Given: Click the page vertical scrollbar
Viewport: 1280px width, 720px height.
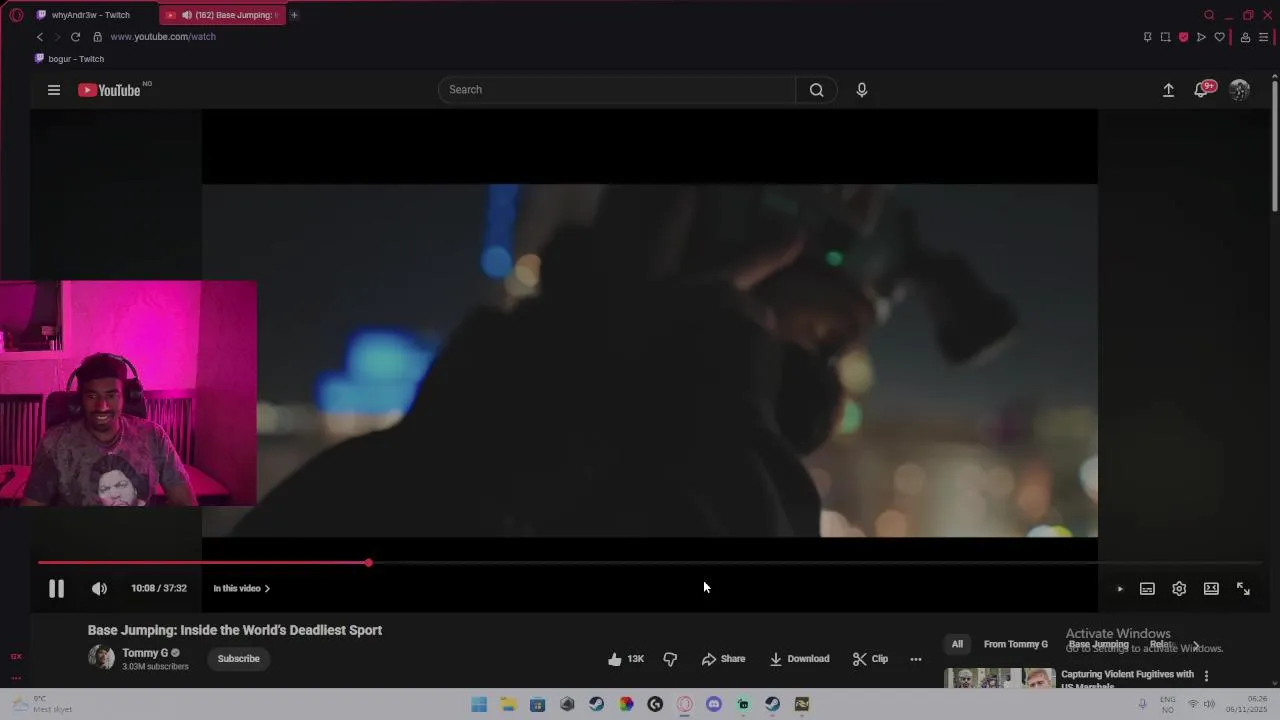Looking at the screenshot, I should click(x=1274, y=145).
